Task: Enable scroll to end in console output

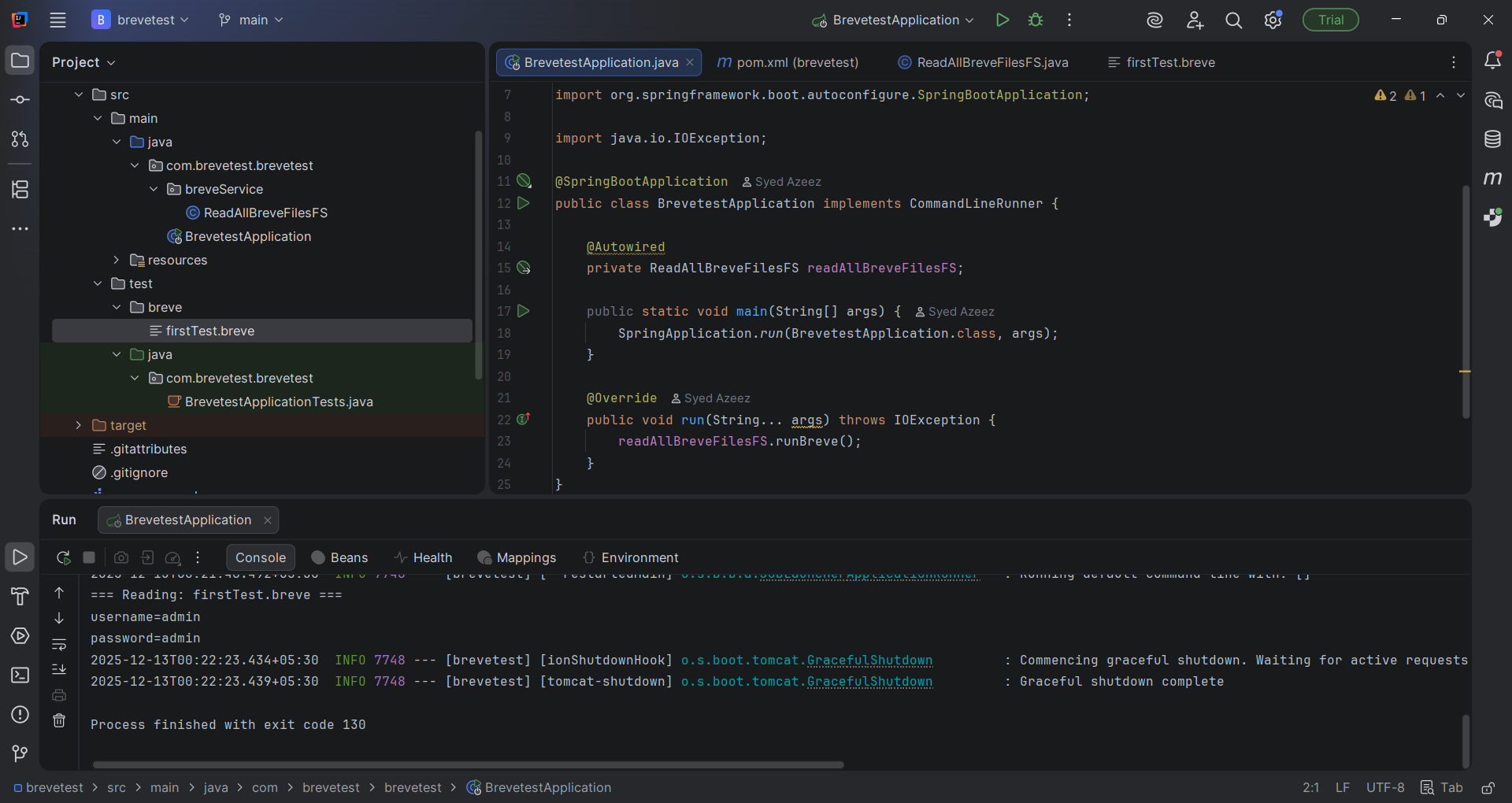Action: point(59,669)
